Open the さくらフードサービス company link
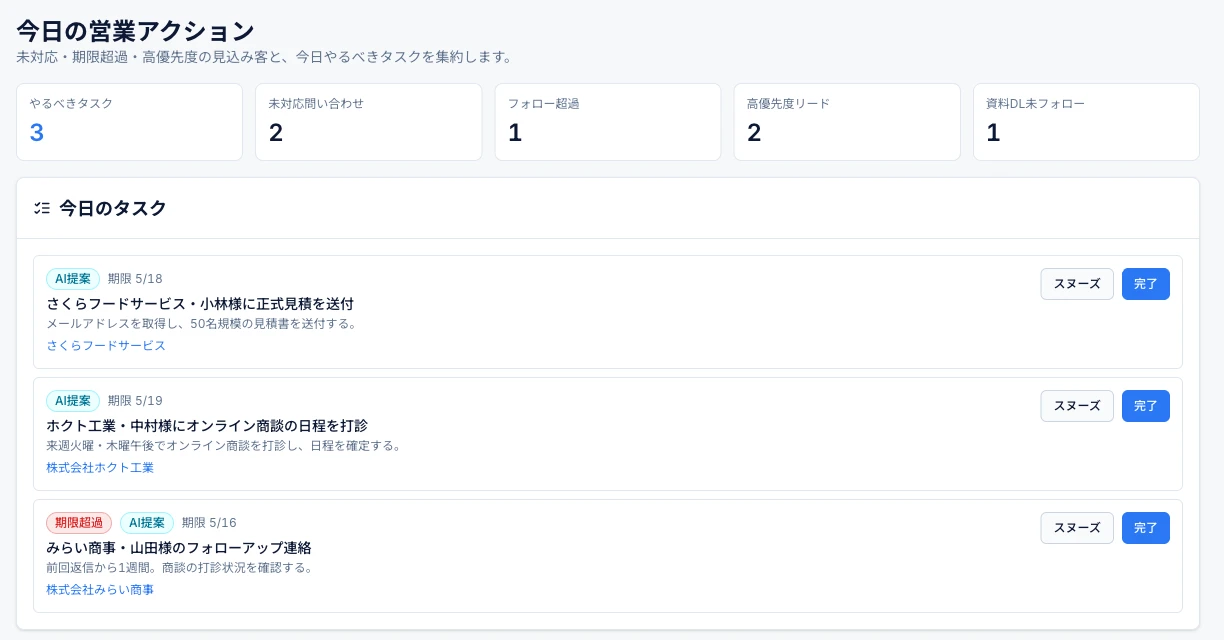Image resolution: width=1224 pixels, height=640 pixels. click(106, 345)
